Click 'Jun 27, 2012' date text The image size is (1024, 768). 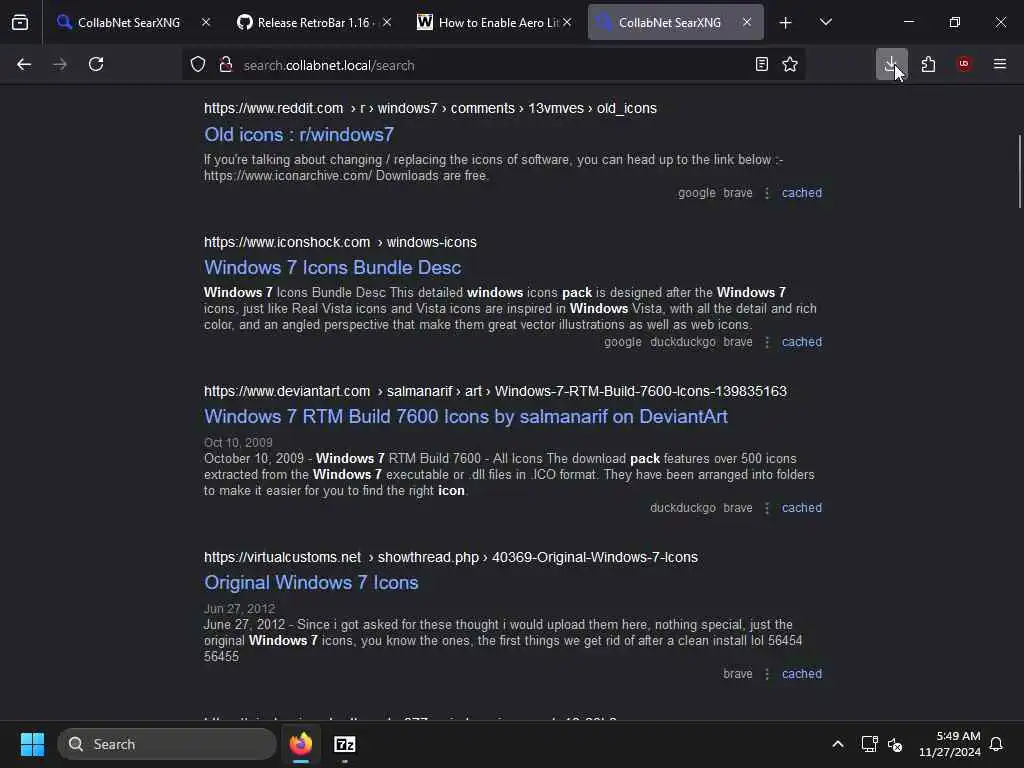(239, 609)
